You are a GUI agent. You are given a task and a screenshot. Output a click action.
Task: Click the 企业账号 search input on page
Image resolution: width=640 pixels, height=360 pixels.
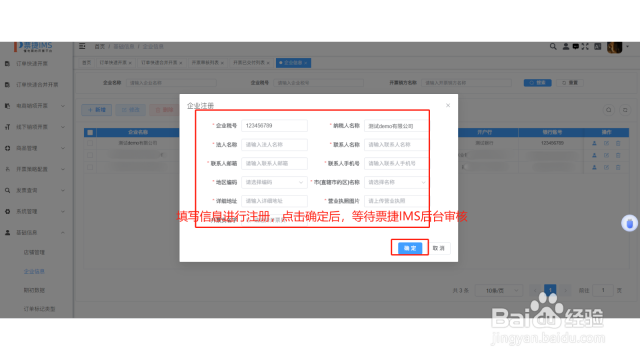[x=318, y=83]
